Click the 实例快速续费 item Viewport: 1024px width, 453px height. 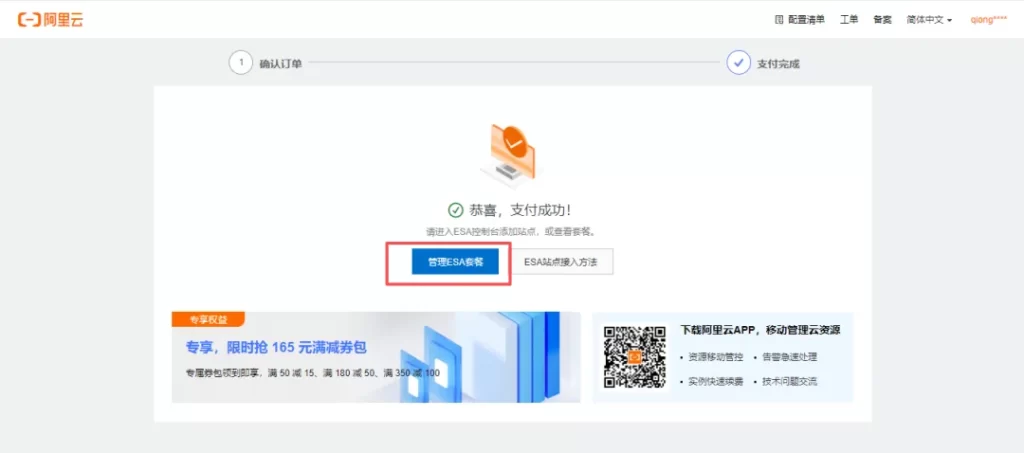click(715, 381)
